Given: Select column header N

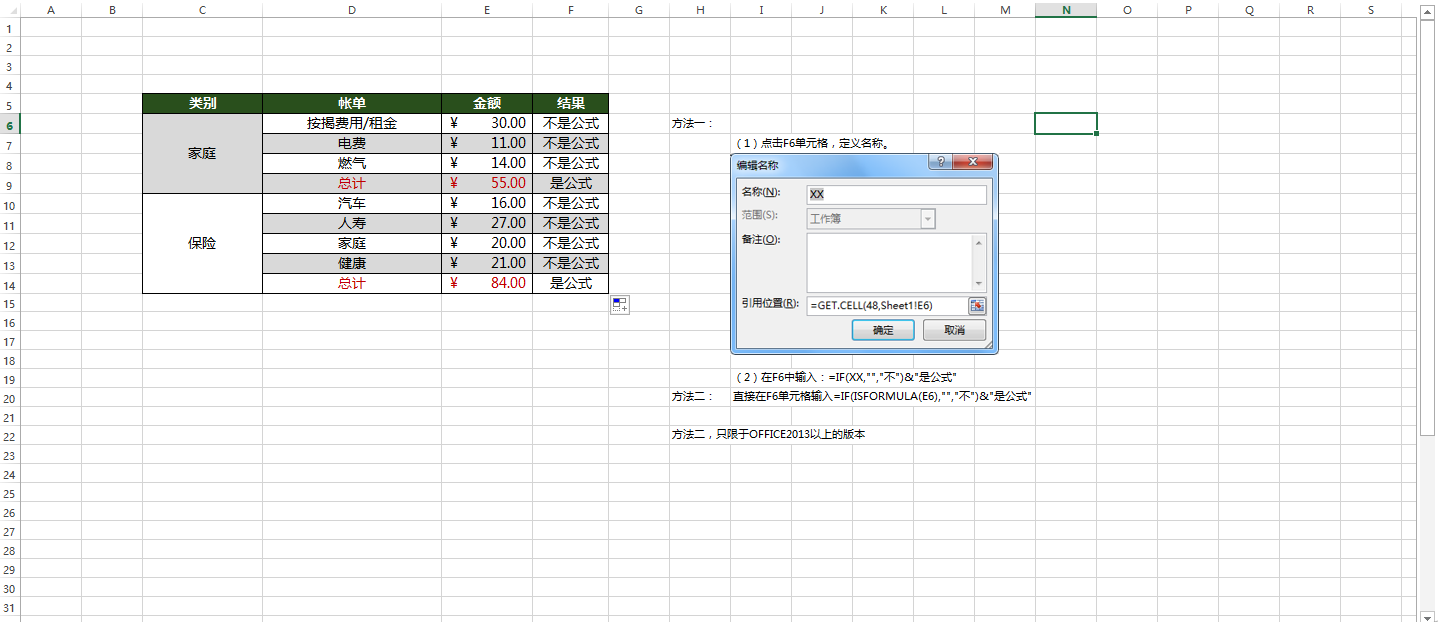Looking at the screenshot, I should [x=1065, y=10].
